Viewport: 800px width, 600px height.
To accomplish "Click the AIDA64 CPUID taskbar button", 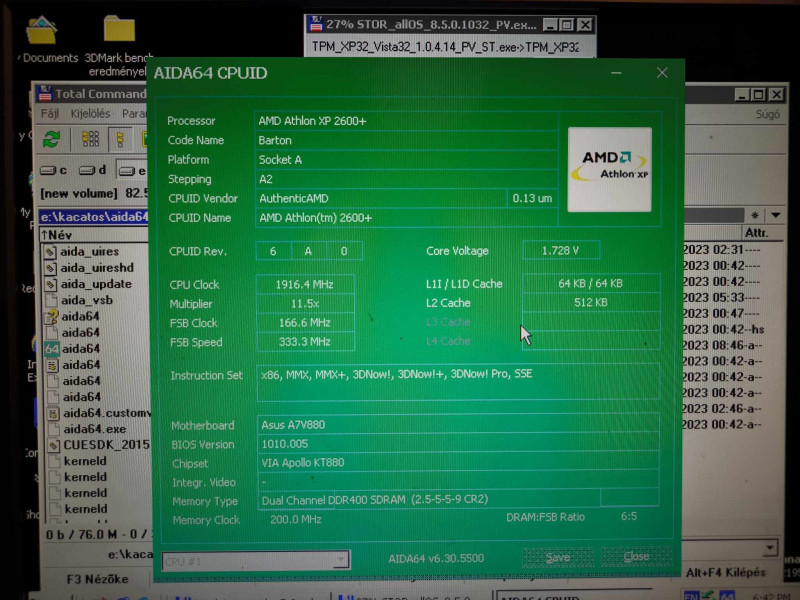I will pyautogui.click(x=571, y=595).
